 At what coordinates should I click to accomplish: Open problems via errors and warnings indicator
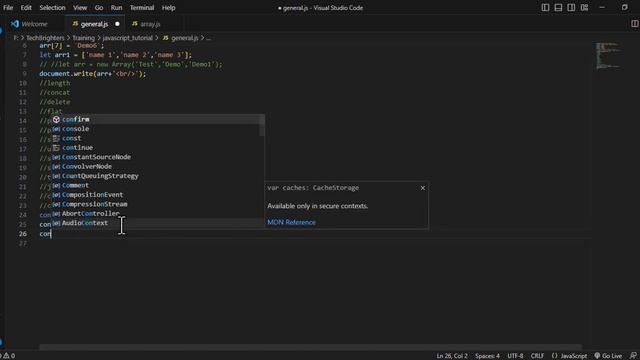pos(8,356)
